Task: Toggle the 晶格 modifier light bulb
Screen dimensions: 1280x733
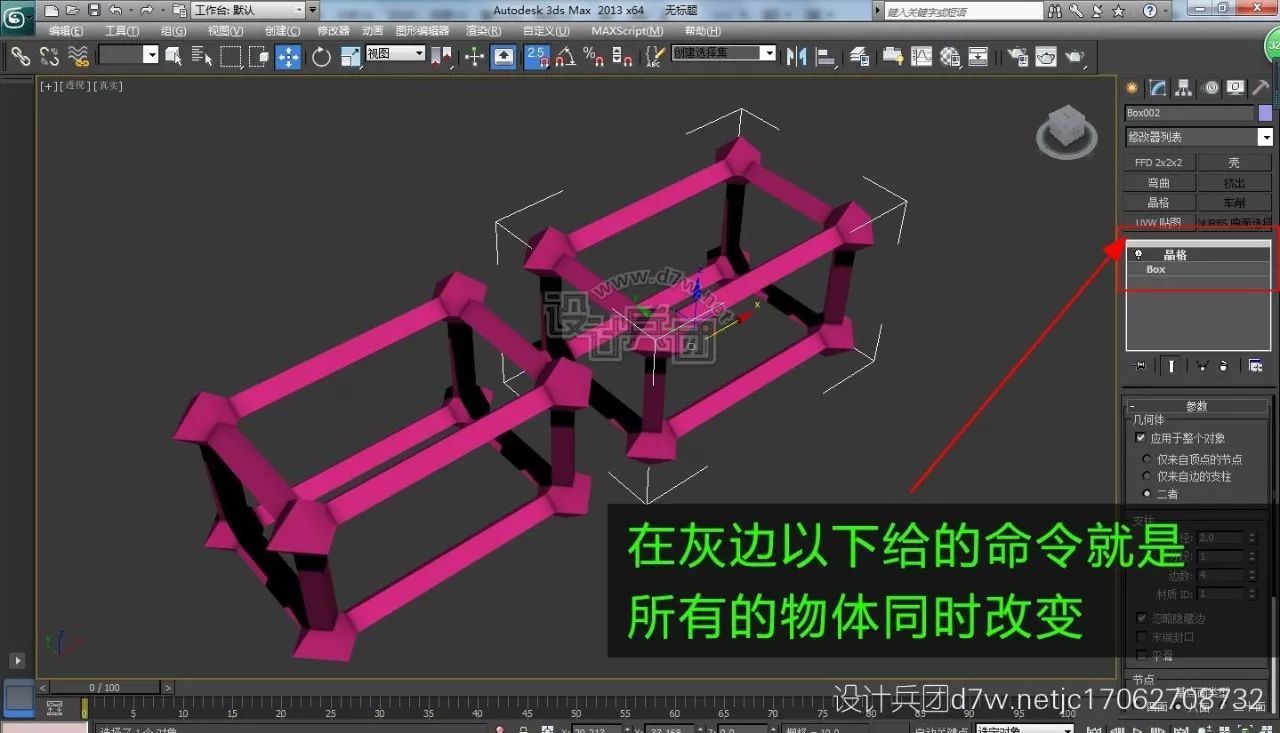Action: tap(1138, 255)
